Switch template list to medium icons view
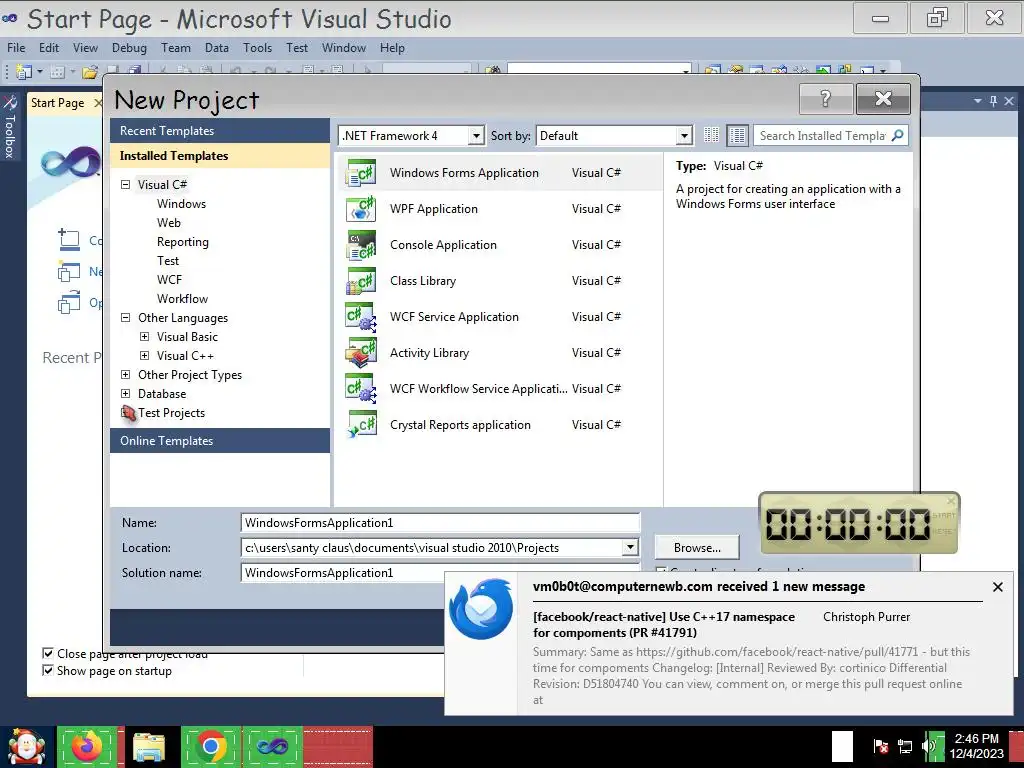Screen dimensions: 1024x768 [737, 135]
